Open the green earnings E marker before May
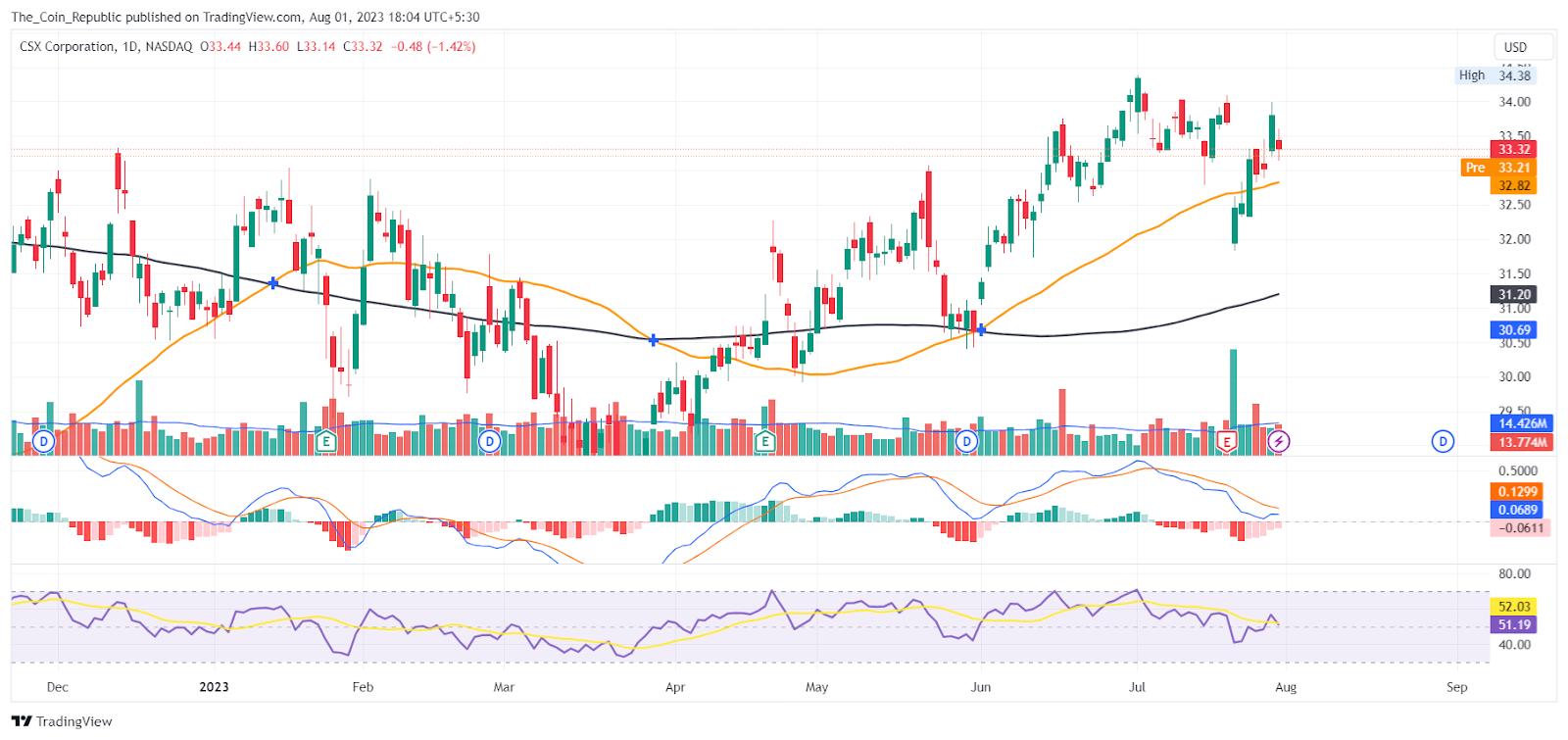 click(765, 442)
